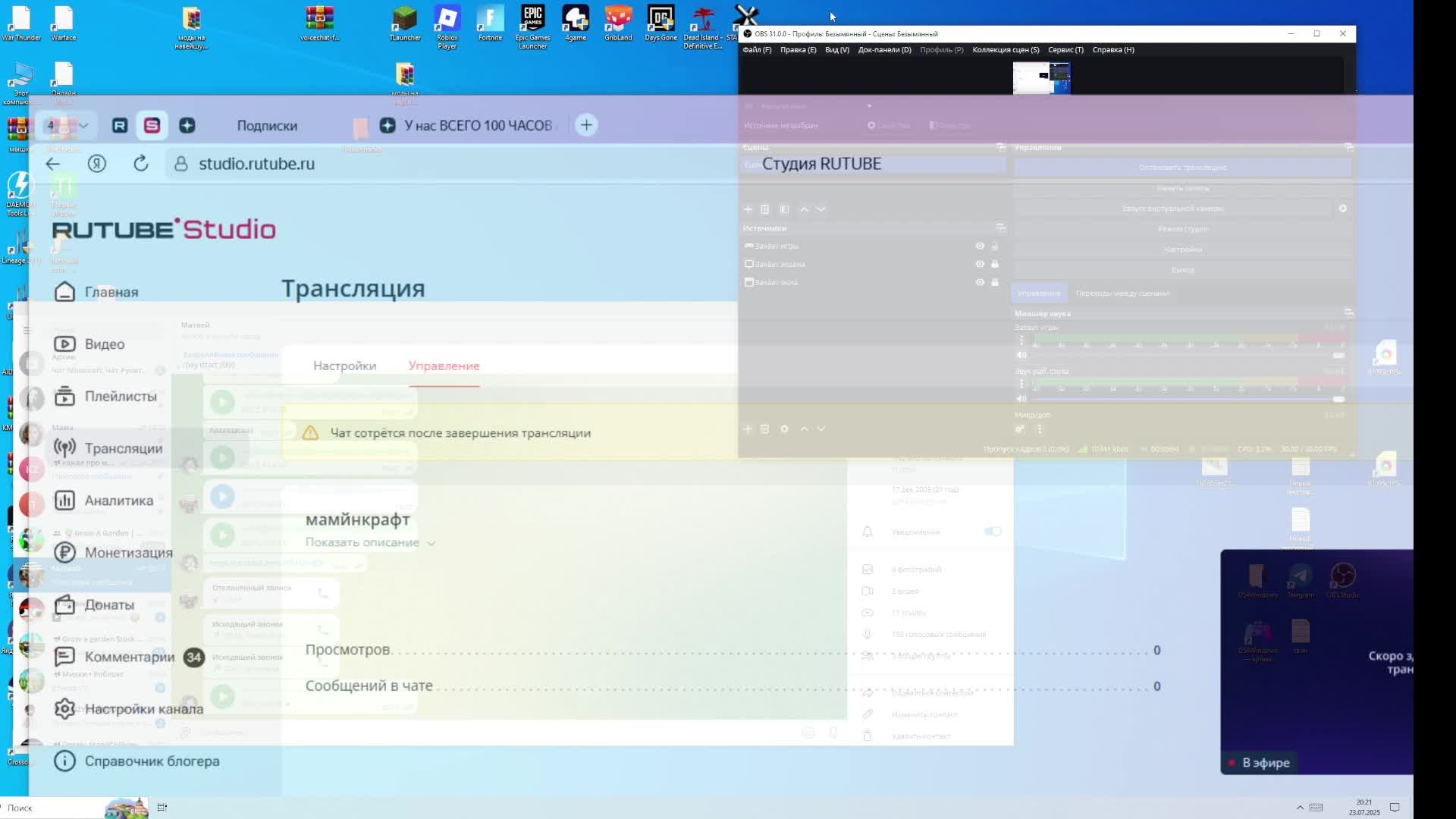Viewport: 1456px width, 819px height.
Task: Toggle visibility of Захват окна source
Action: 980,282
